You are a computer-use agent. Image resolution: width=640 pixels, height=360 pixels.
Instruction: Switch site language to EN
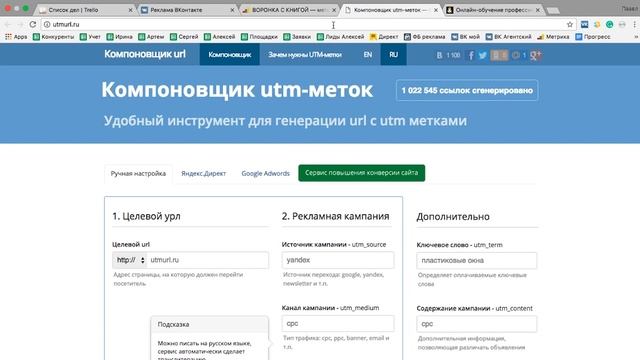(368, 55)
